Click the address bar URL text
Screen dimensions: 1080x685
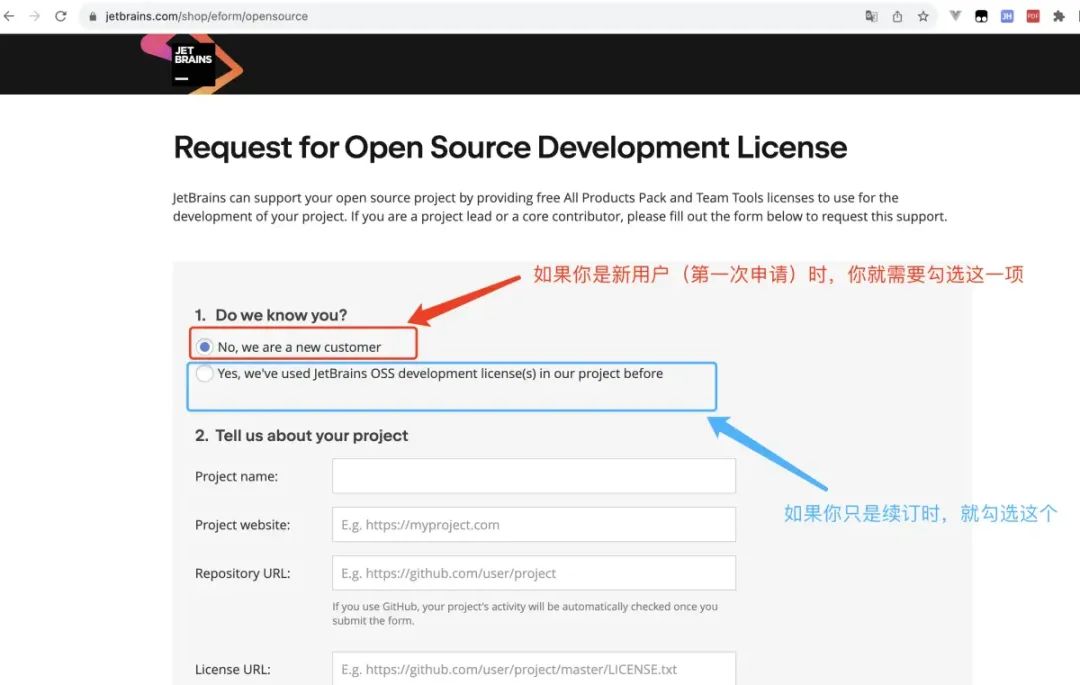pyautogui.click(x=207, y=16)
